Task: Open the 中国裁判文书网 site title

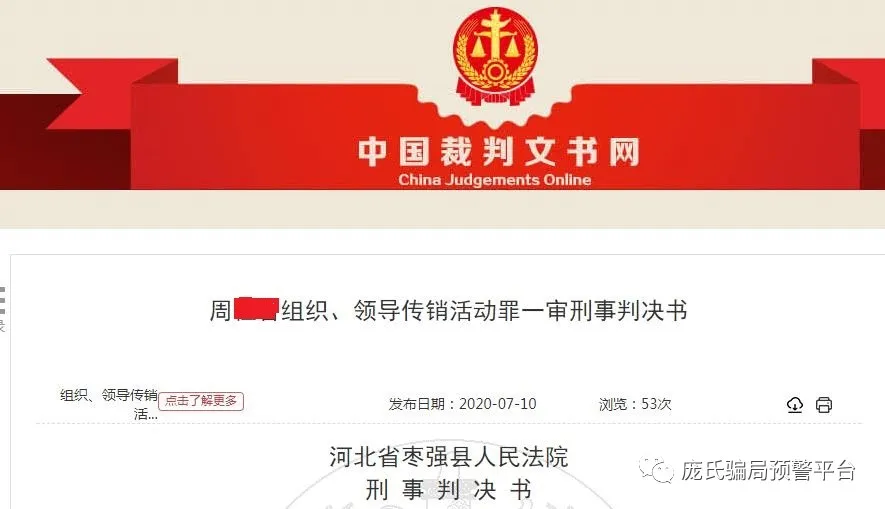Action: (498, 151)
